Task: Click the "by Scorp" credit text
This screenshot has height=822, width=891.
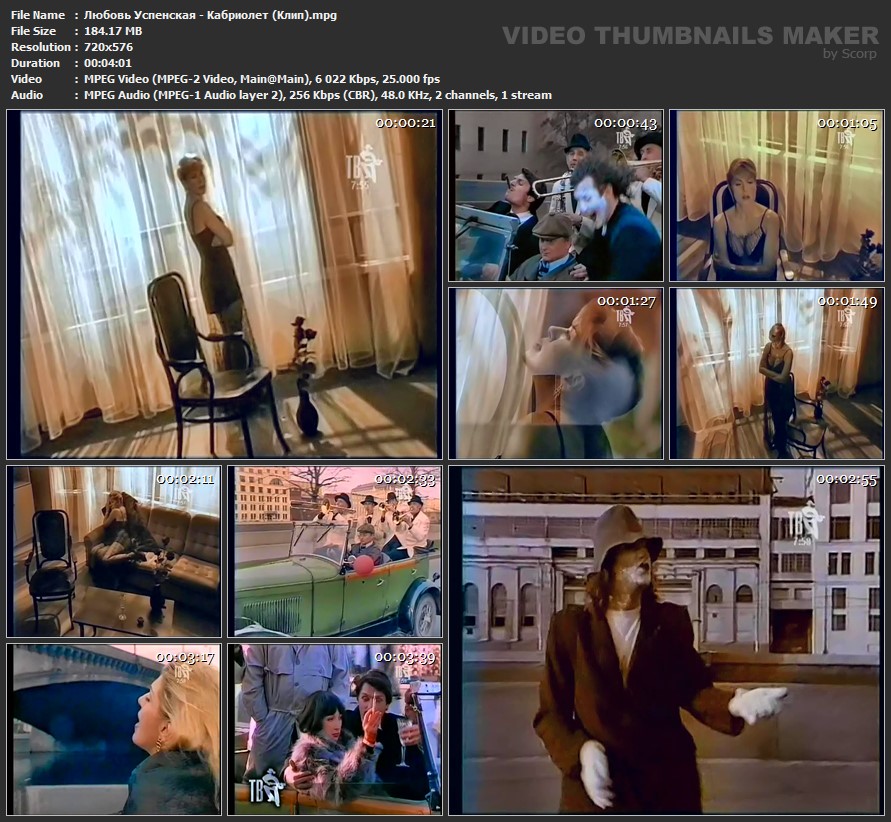Action: point(850,54)
